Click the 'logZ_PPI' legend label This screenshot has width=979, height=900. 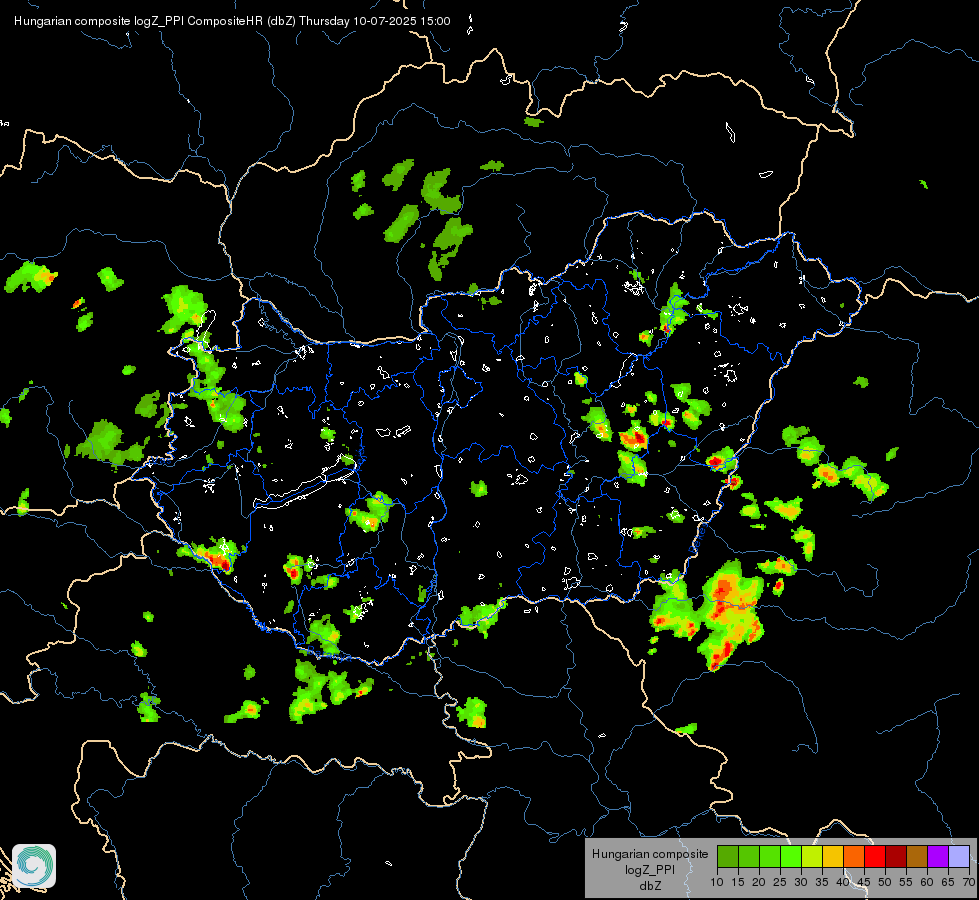click(x=650, y=870)
